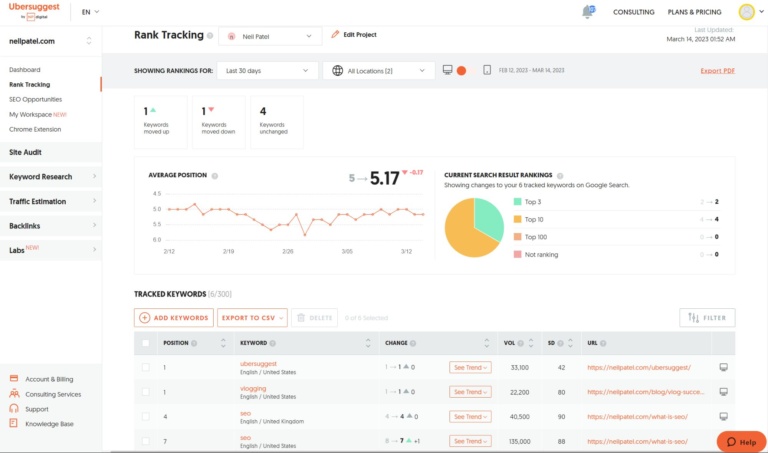Click the Support headset icon
This screenshot has height=453, width=768.
(14, 408)
